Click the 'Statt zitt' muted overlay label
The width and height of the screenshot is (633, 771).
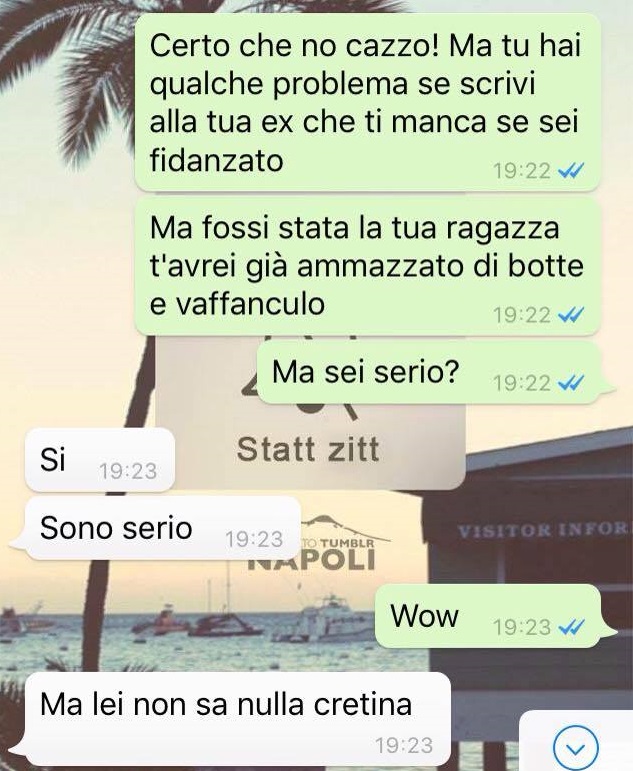308,449
